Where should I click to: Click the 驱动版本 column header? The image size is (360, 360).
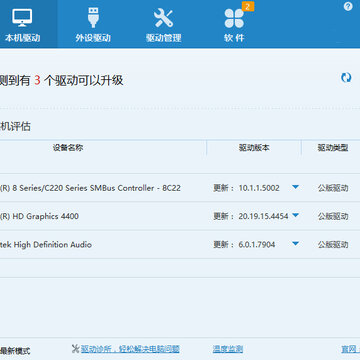[254, 148]
